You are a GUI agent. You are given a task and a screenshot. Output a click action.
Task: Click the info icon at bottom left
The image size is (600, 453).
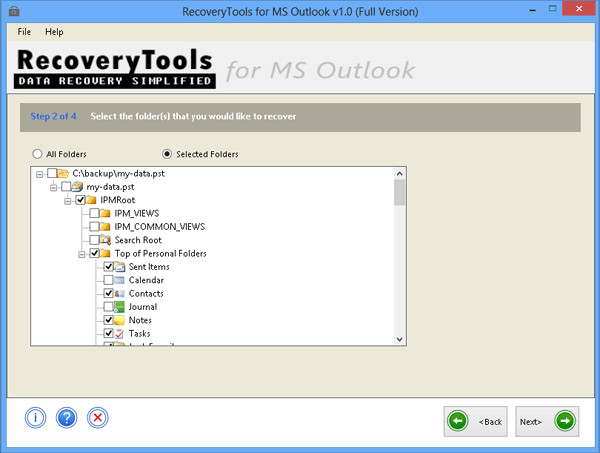pos(36,417)
